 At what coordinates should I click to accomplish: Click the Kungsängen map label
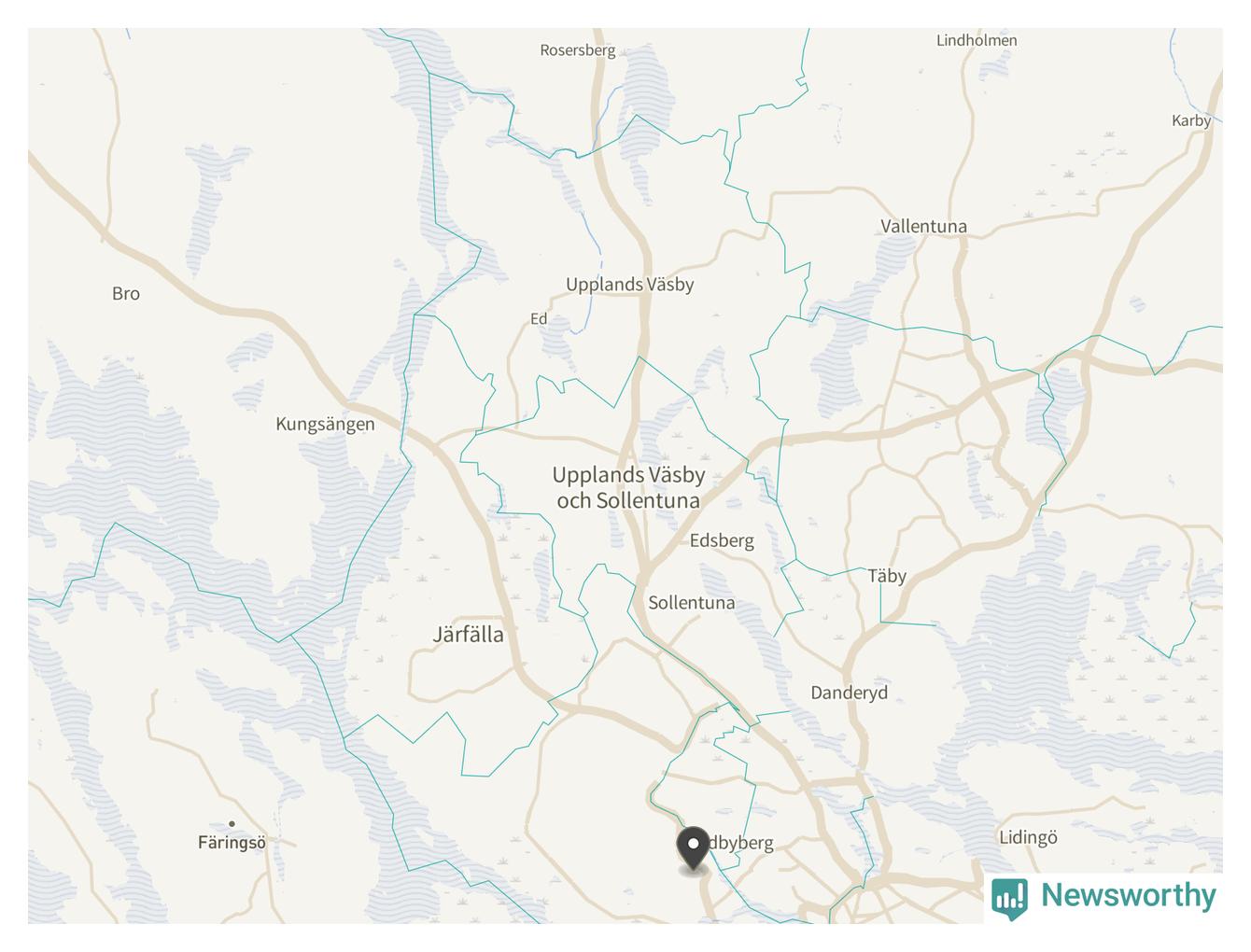325,425
